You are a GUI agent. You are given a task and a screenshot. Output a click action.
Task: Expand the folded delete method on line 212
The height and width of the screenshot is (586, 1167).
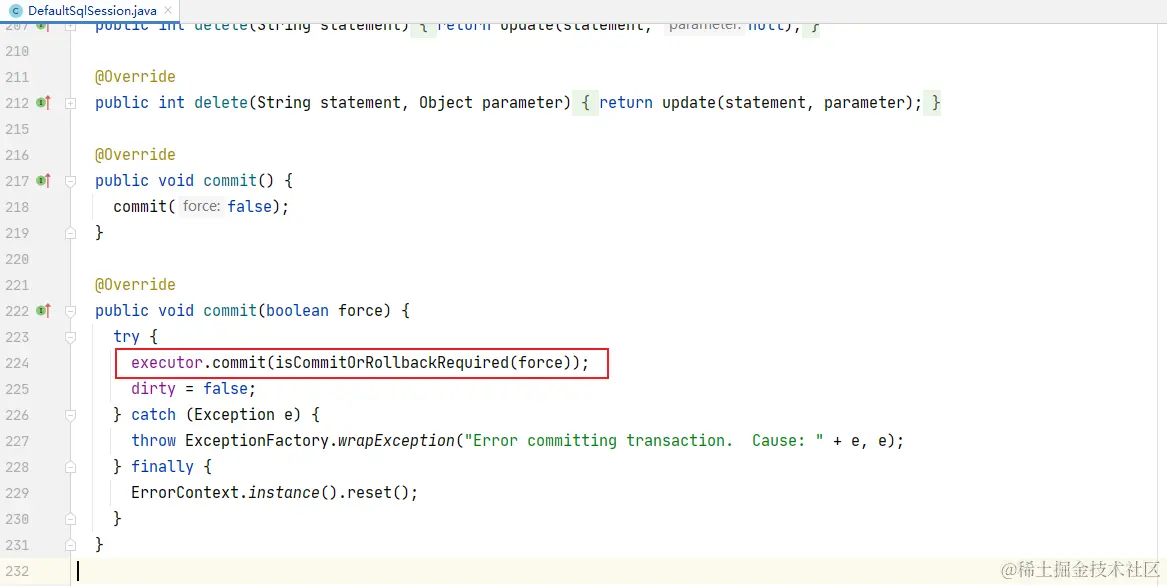pos(71,103)
